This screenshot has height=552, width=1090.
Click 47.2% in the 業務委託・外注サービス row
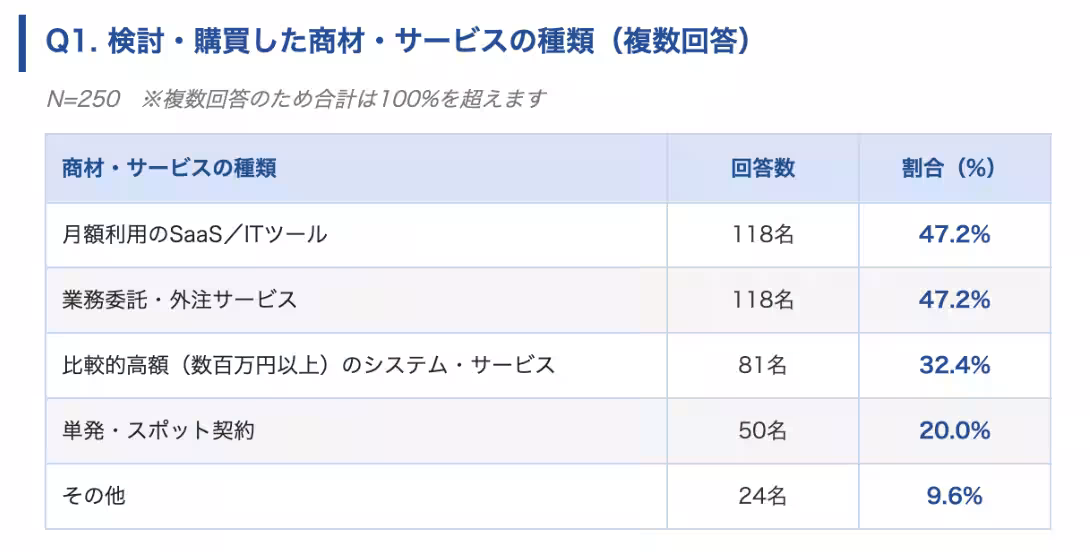pyautogui.click(x=954, y=300)
